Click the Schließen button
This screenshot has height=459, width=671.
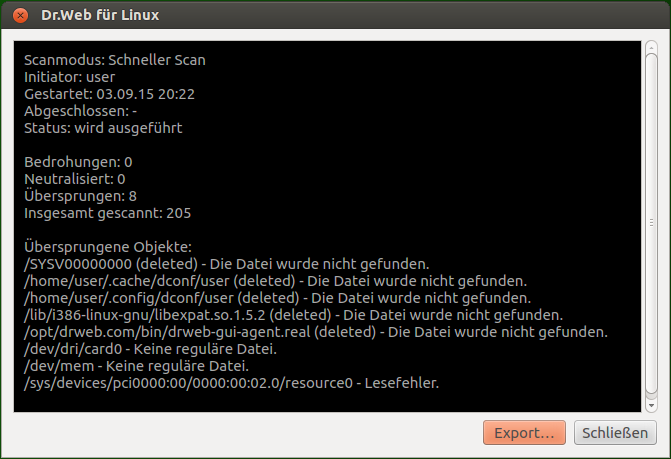[x=615, y=432]
